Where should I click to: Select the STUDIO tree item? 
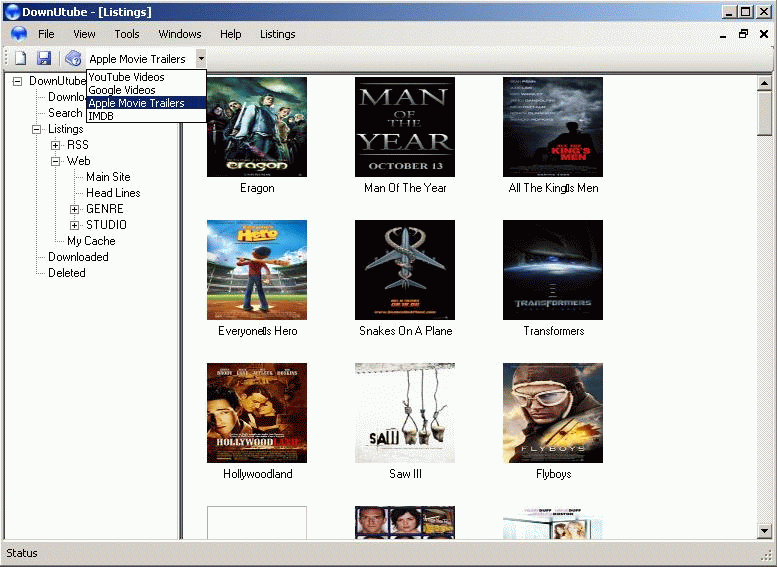(x=106, y=225)
